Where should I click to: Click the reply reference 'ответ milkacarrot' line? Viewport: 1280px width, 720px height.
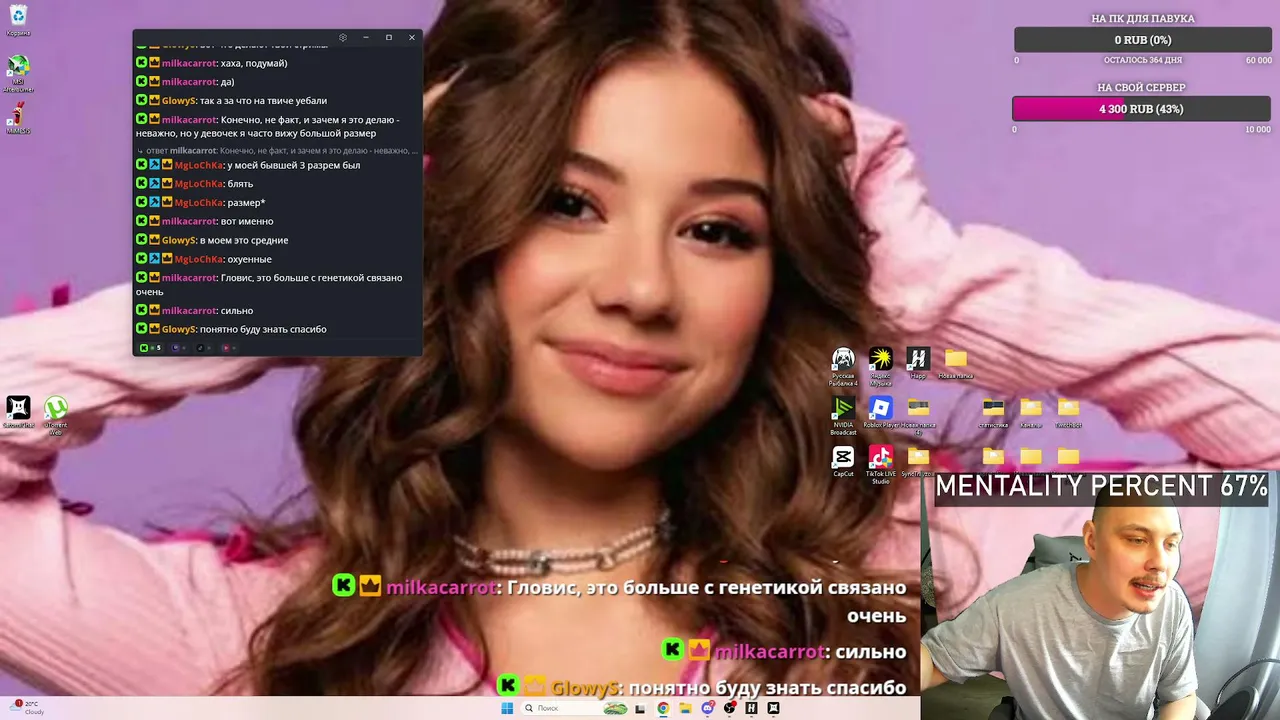277,151
